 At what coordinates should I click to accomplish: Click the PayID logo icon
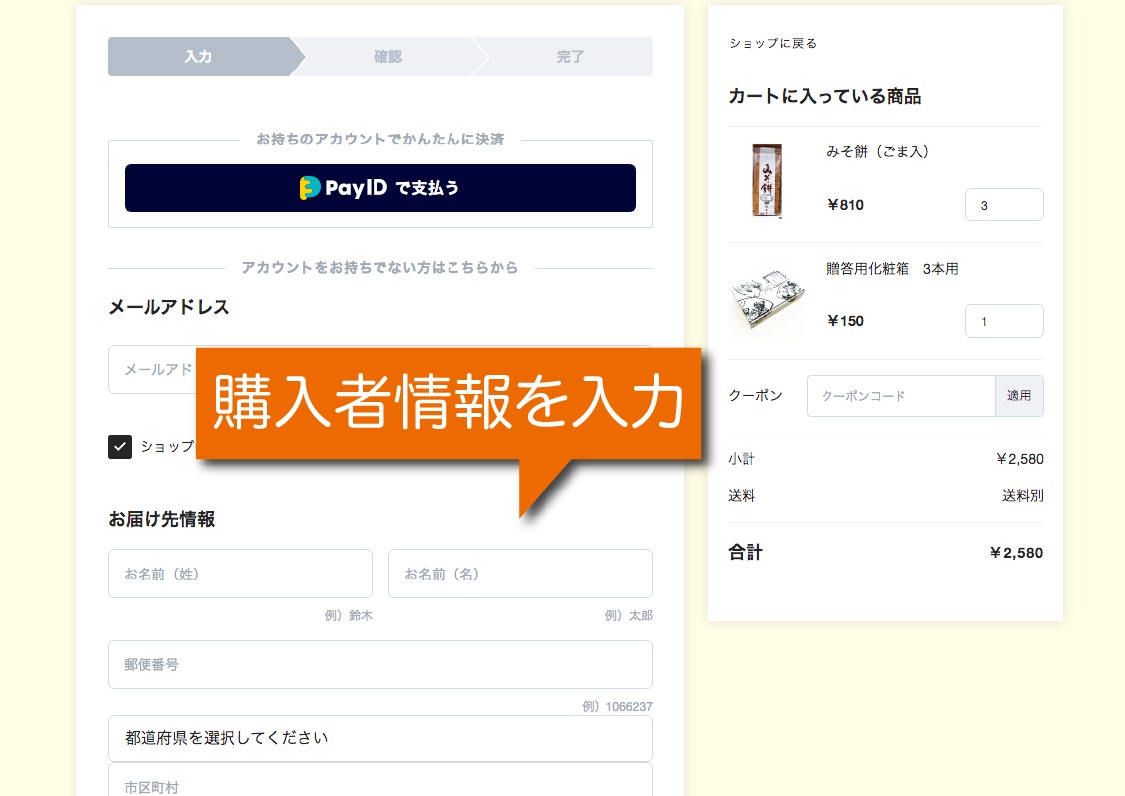(310, 188)
